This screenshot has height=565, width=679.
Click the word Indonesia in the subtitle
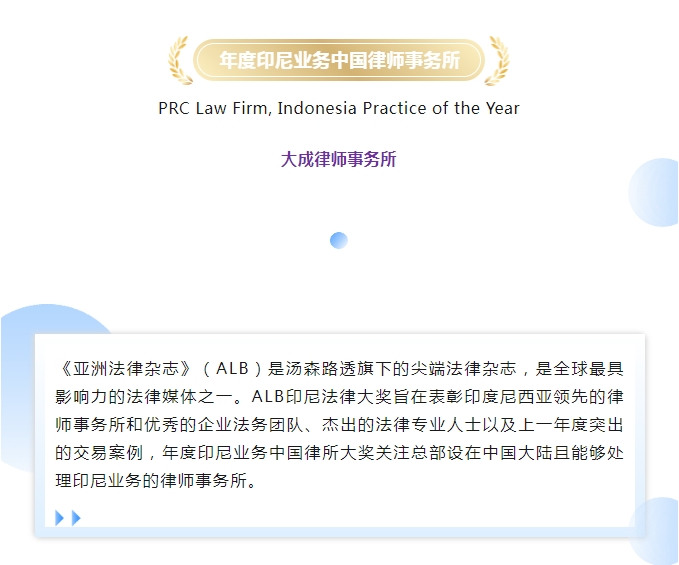(317, 108)
